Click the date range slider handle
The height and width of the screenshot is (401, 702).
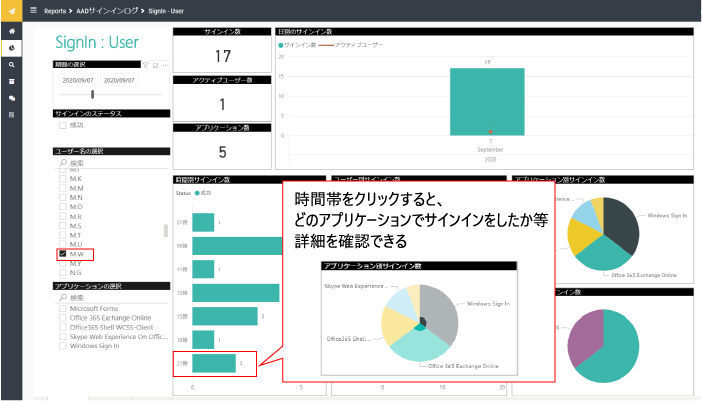click(x=92, y=95)
